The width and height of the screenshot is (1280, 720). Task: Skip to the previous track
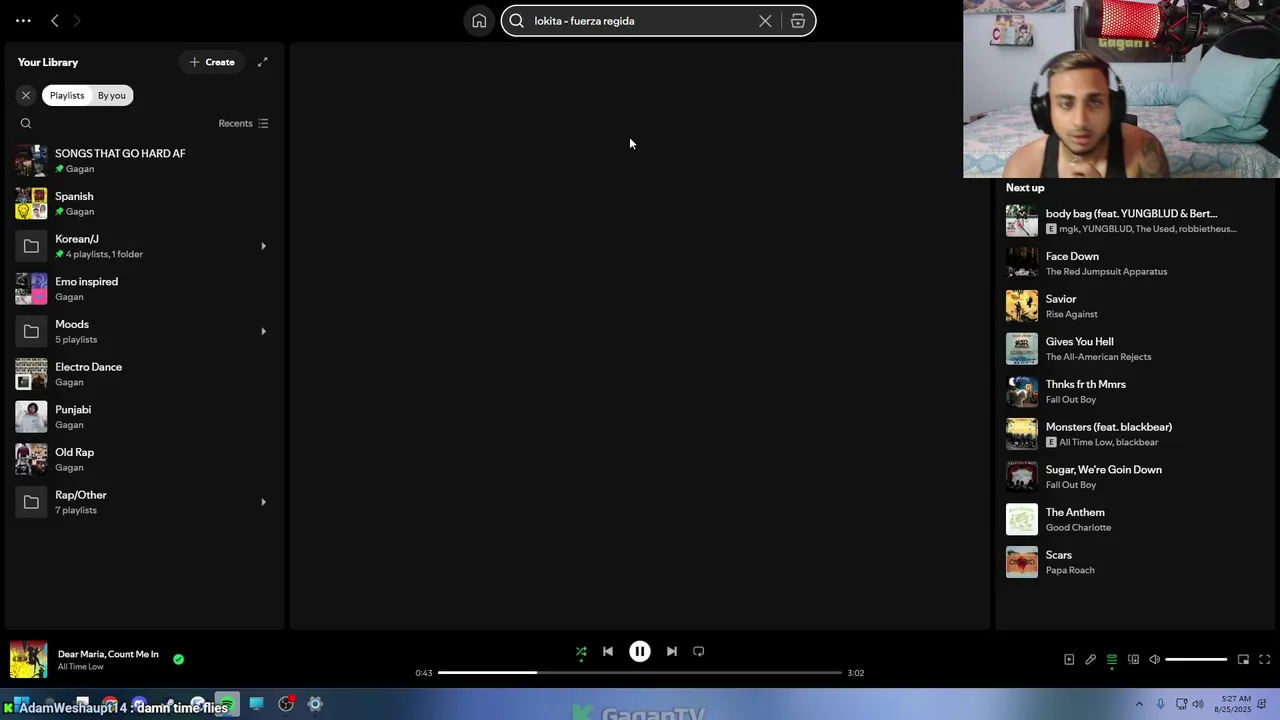pos(608,651)
